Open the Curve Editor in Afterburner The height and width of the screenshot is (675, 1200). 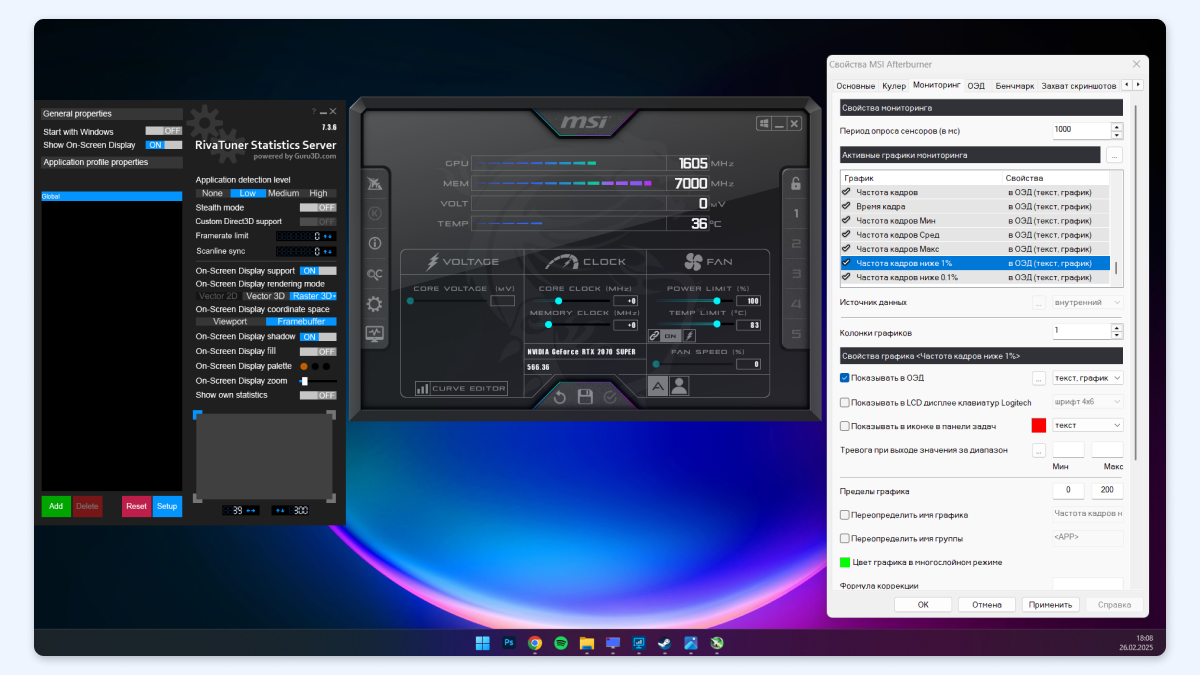[461, 388]
